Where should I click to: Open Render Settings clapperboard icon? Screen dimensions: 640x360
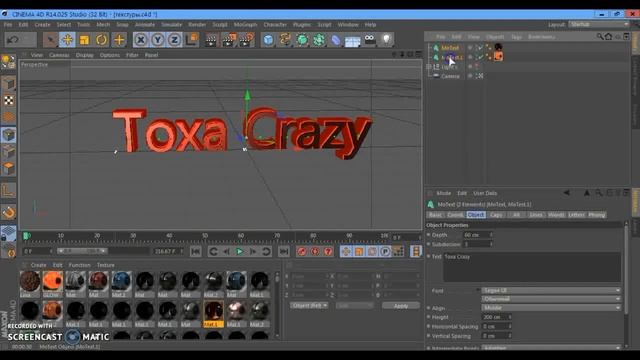(x=247, y=40)
